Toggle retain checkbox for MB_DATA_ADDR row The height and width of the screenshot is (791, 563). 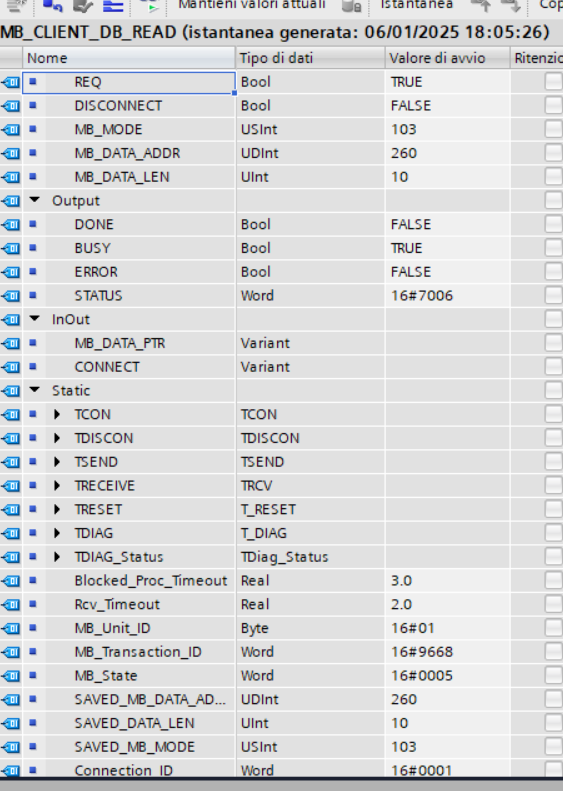[553, 153]
